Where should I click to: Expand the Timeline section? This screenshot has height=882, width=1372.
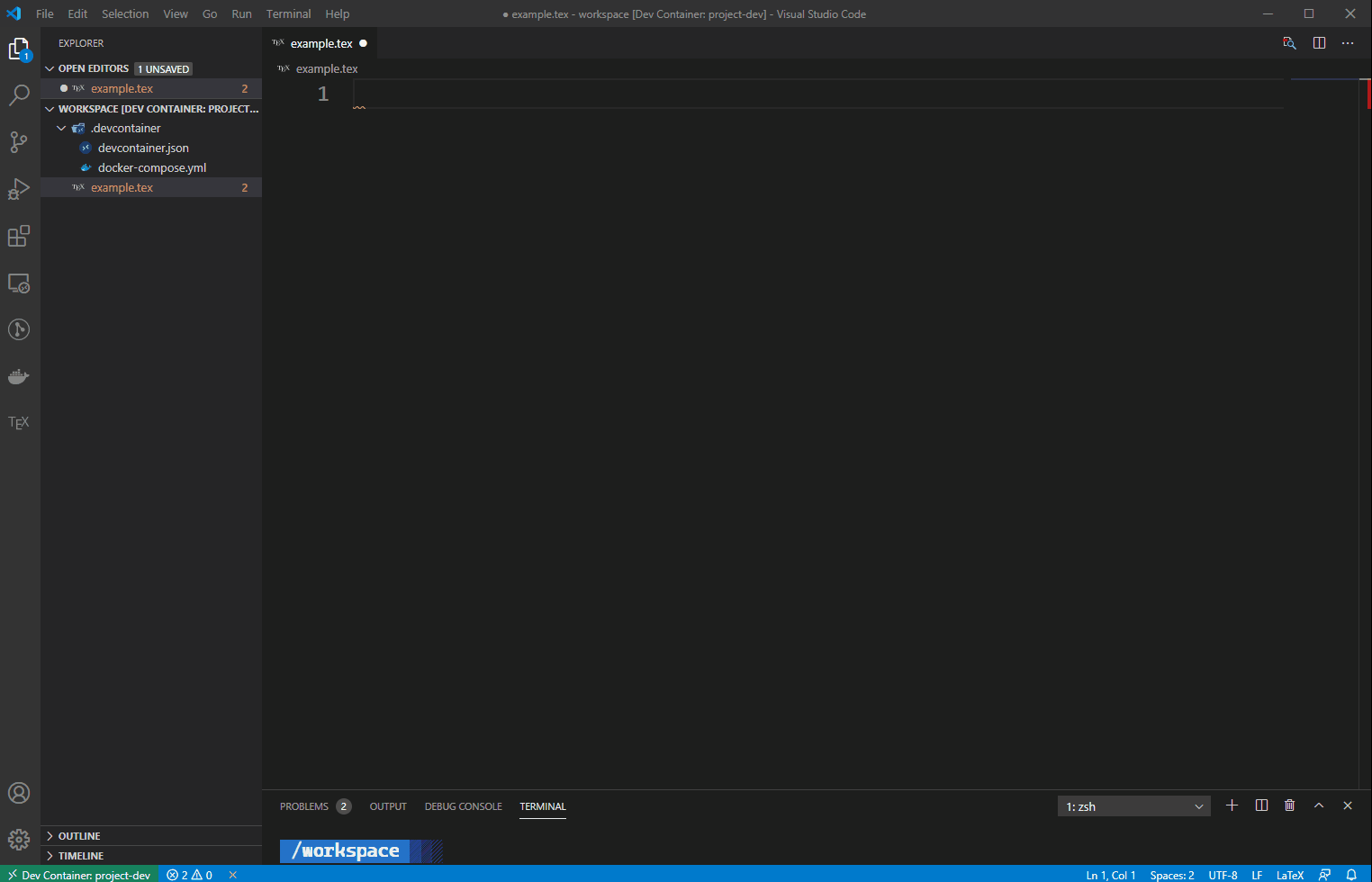(x=151, y=856)
